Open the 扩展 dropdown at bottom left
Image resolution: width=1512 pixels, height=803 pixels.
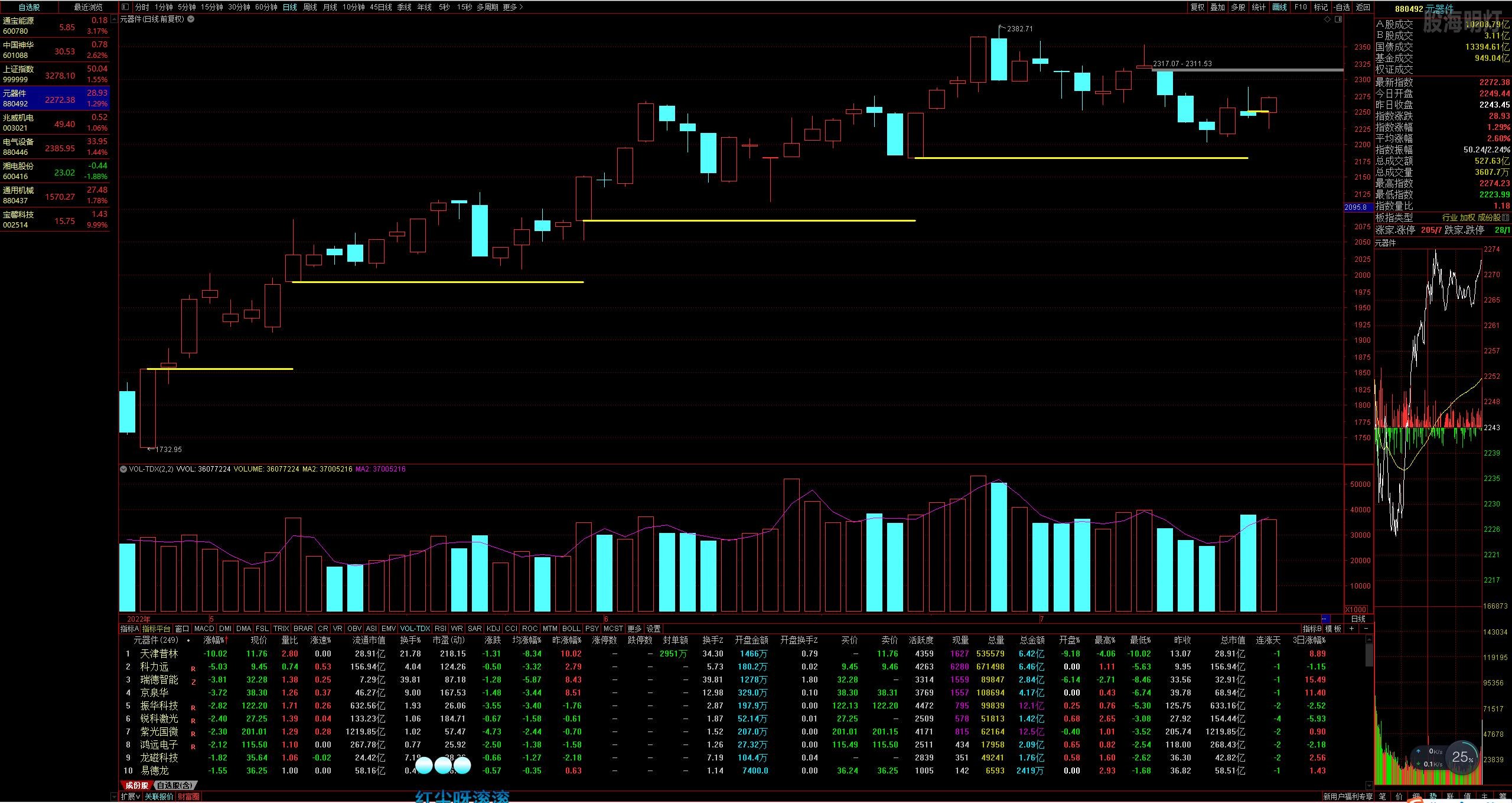tap(131, 797)
